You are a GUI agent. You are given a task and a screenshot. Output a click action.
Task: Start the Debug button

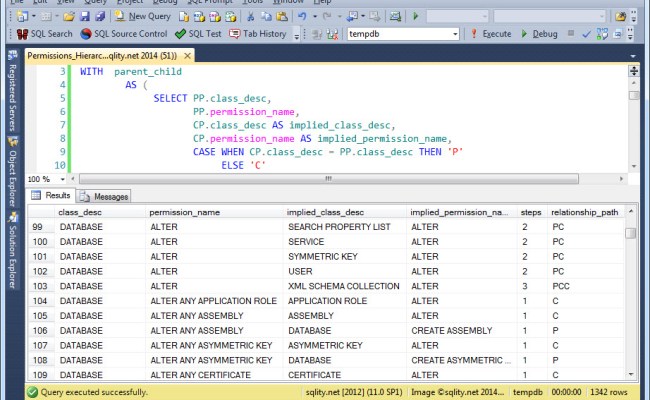pyautogui.click(x=539, y=34)
